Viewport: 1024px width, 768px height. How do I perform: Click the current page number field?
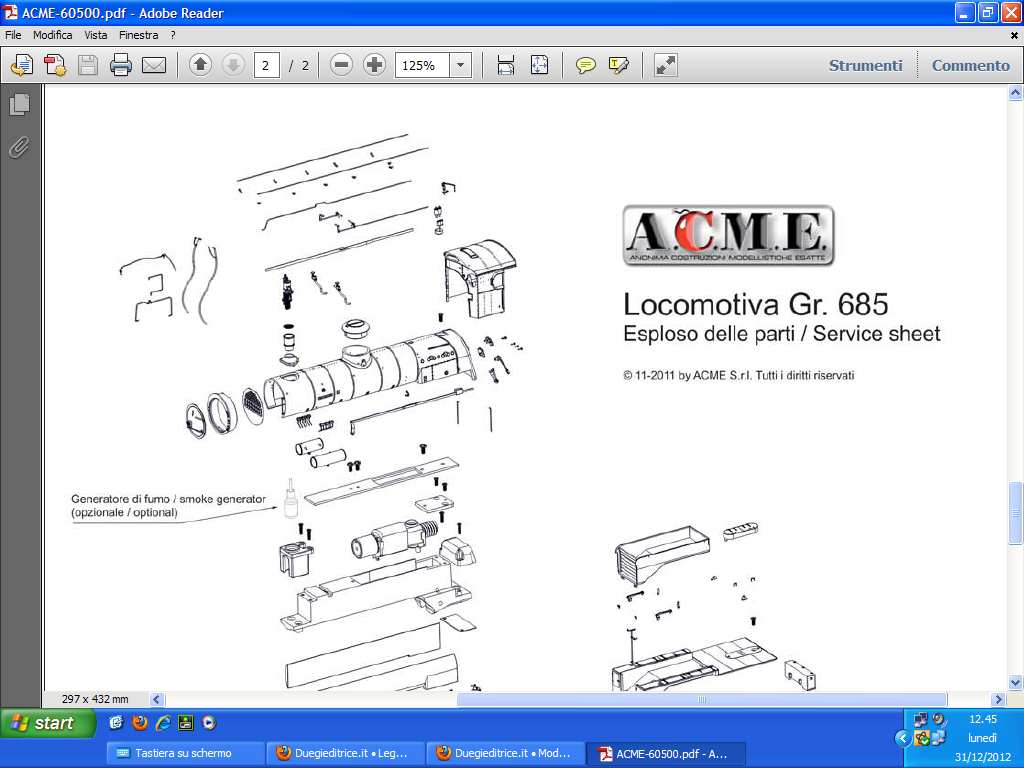click(266, 66)
